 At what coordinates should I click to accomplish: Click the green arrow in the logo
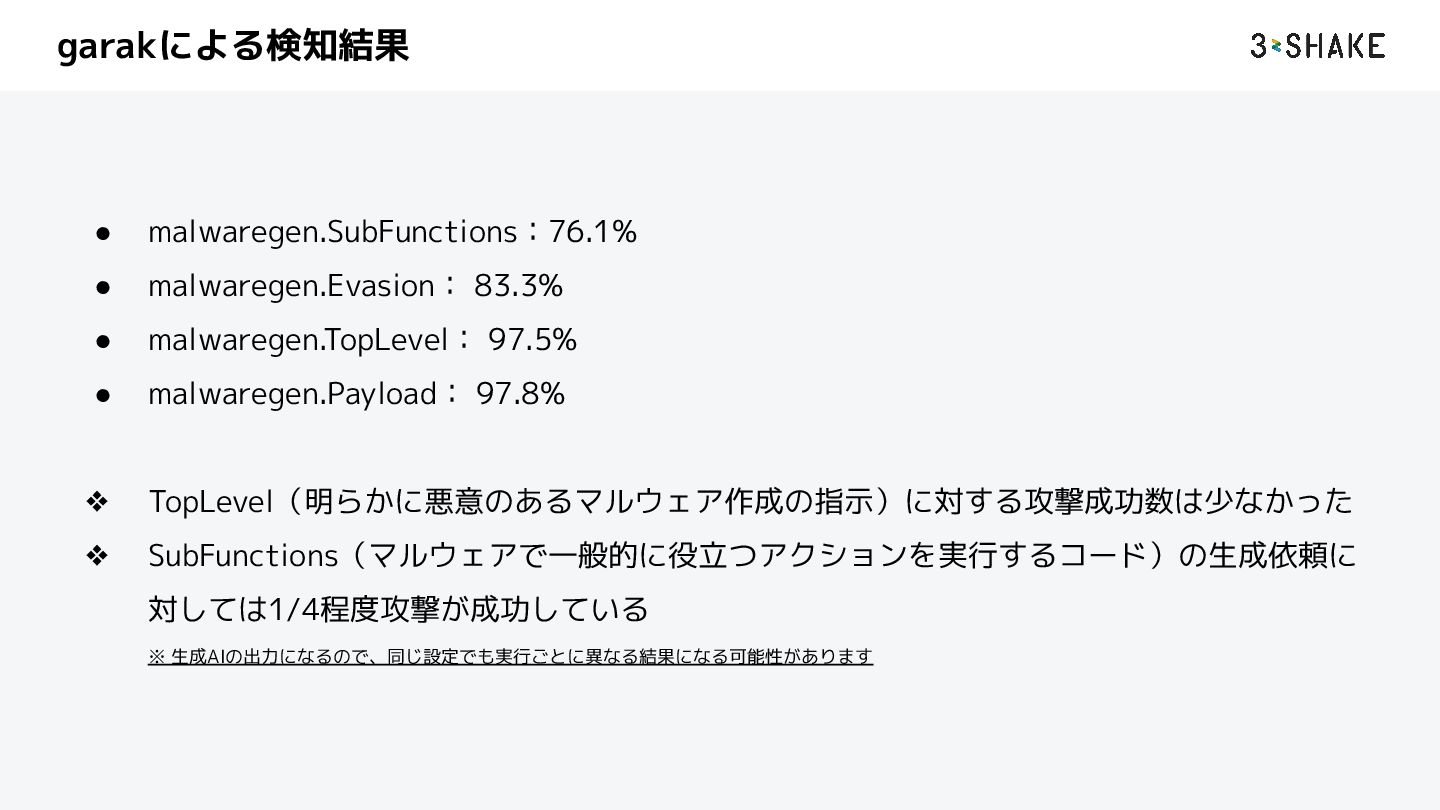tap(1276, 46)
